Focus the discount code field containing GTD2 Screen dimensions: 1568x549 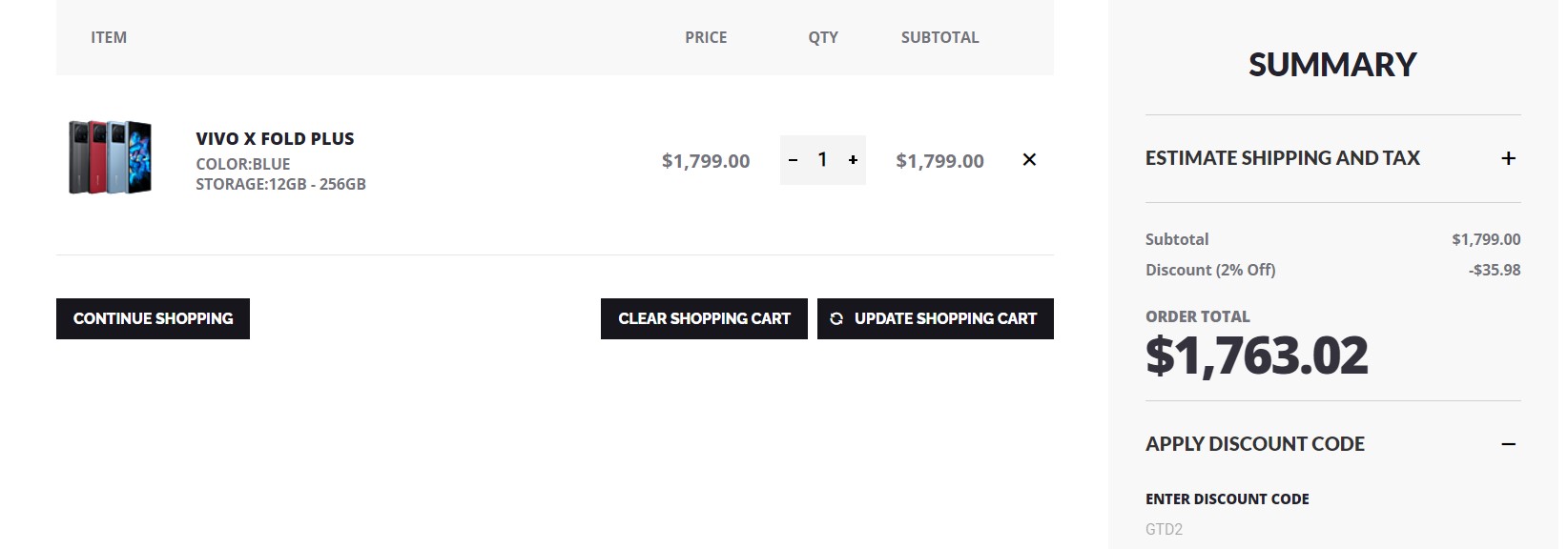1332,529
